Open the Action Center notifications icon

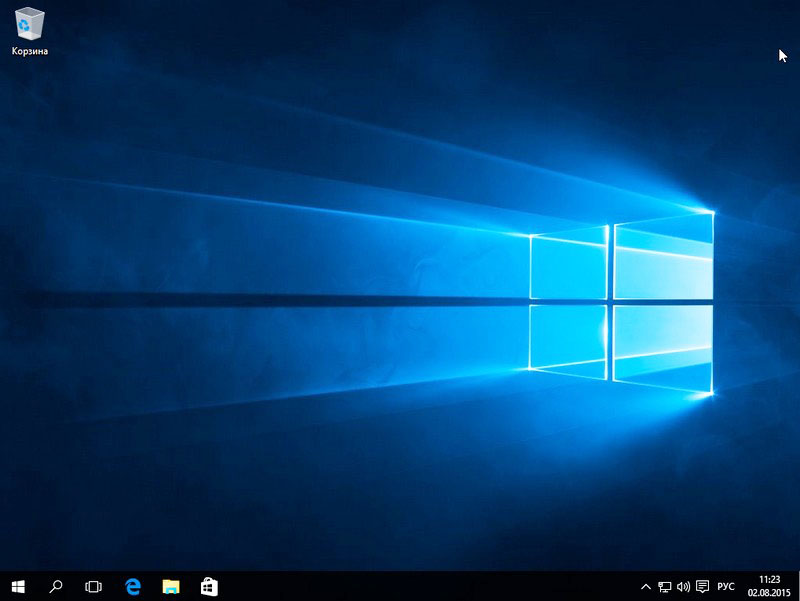(703, 587)
